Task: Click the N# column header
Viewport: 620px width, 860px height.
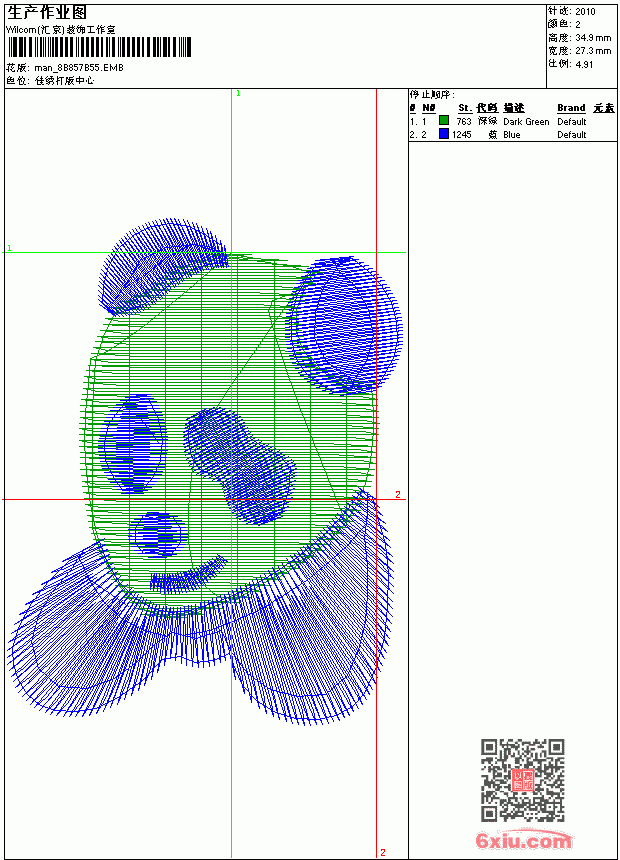Action: click(x=429, y=108)
